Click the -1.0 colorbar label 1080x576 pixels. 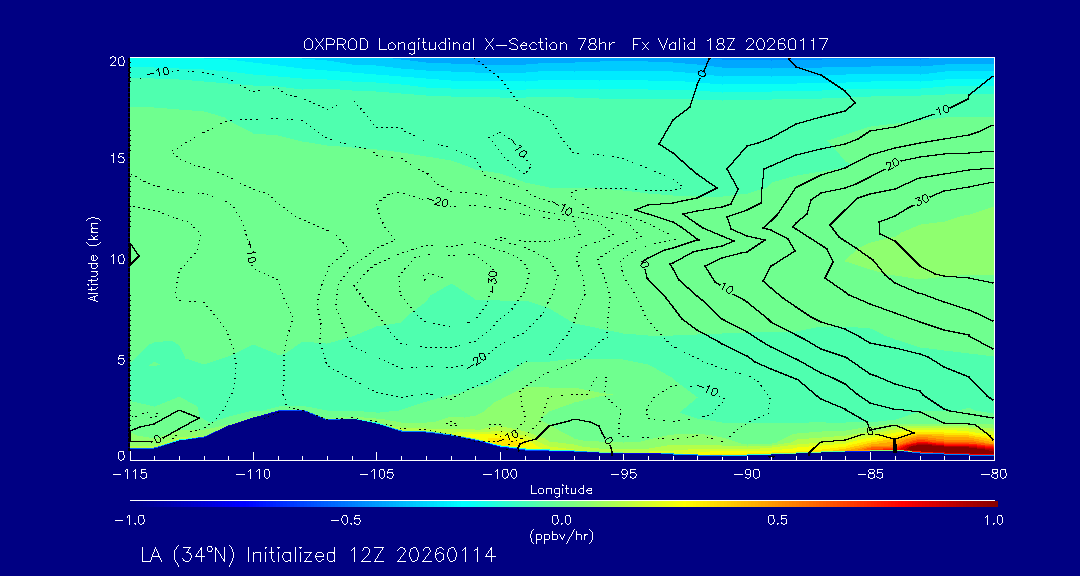point(129,520)
